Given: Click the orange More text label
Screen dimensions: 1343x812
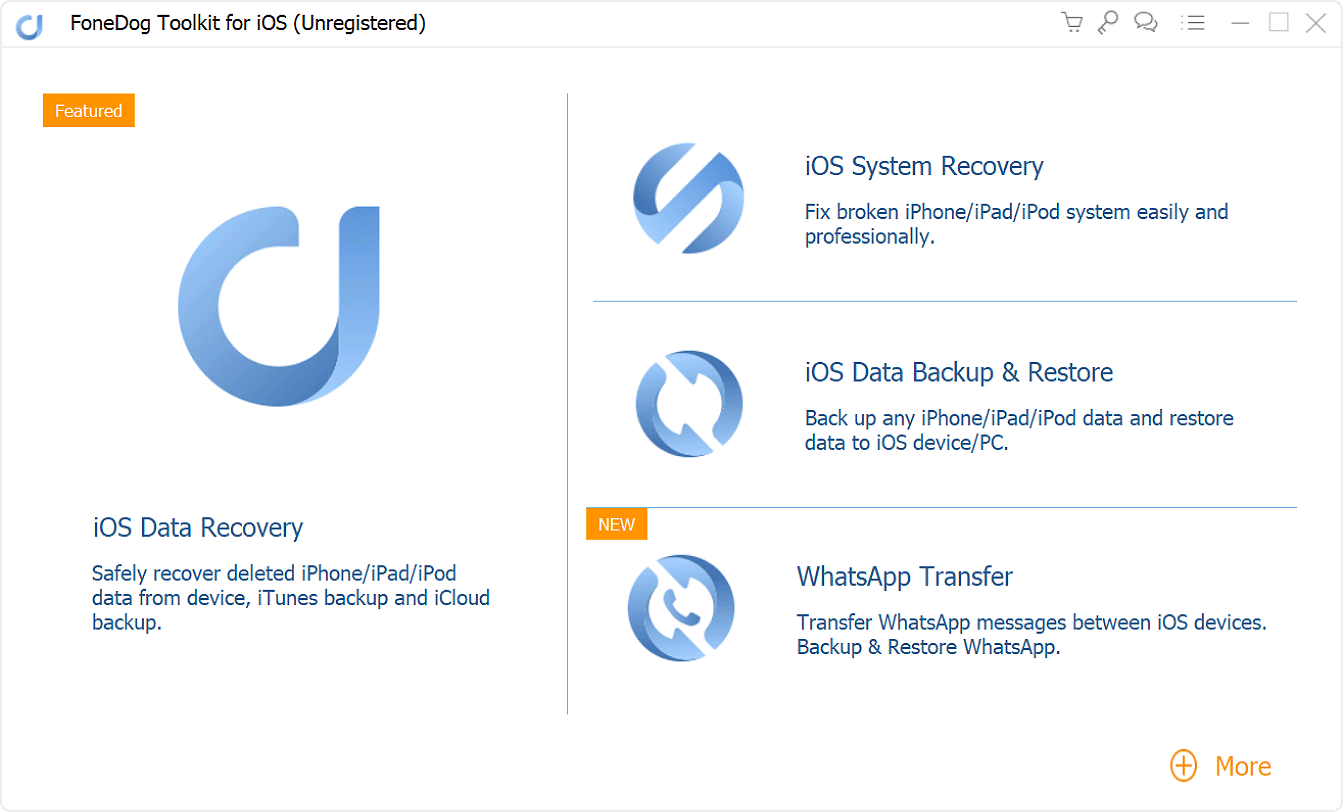Looking at the screenshot, I should [1243, 766].
